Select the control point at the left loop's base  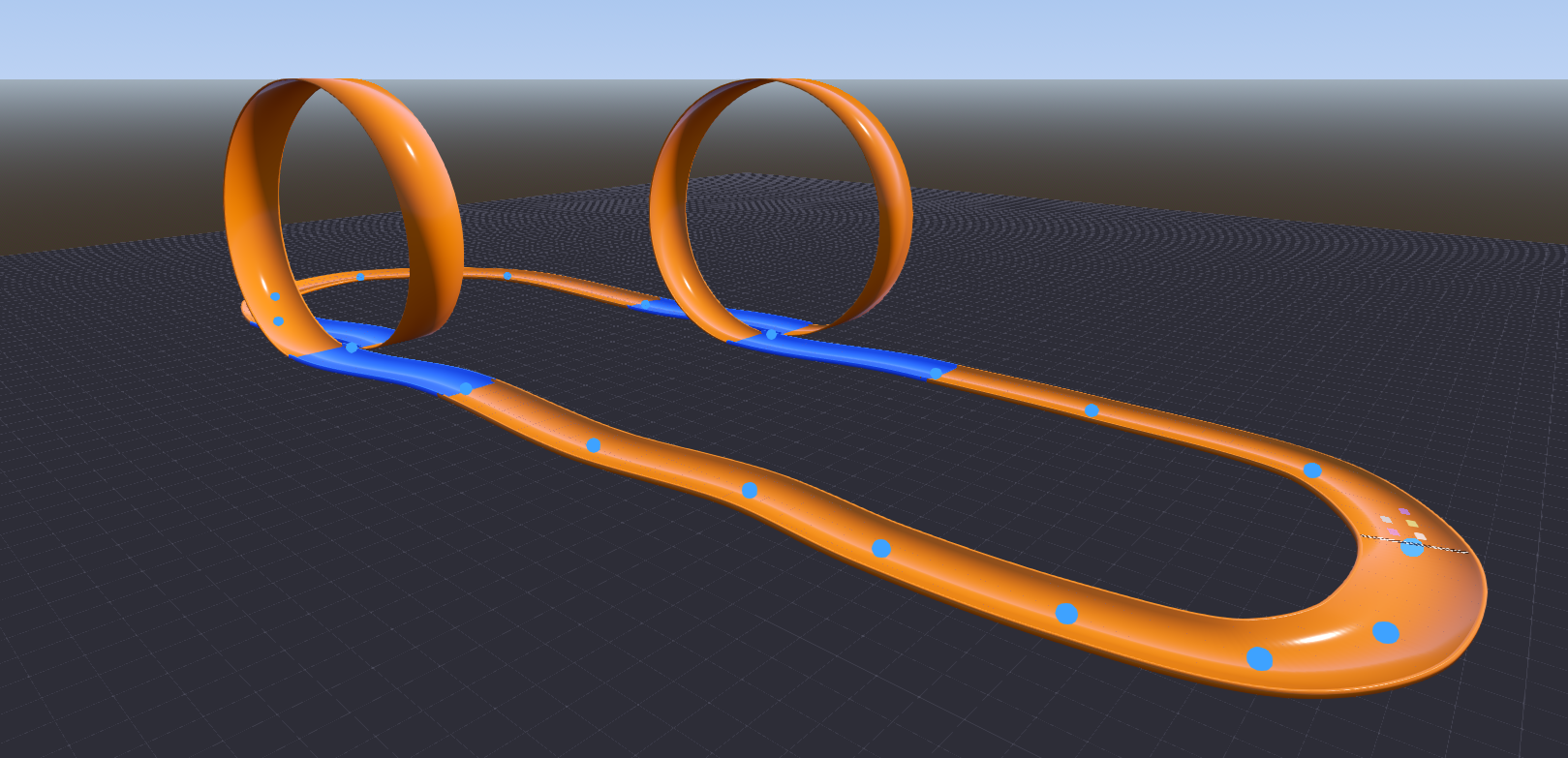click(x=352, y=348)
